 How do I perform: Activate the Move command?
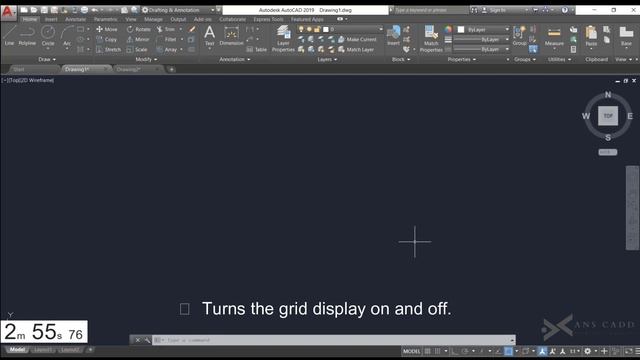coord(107,29)
